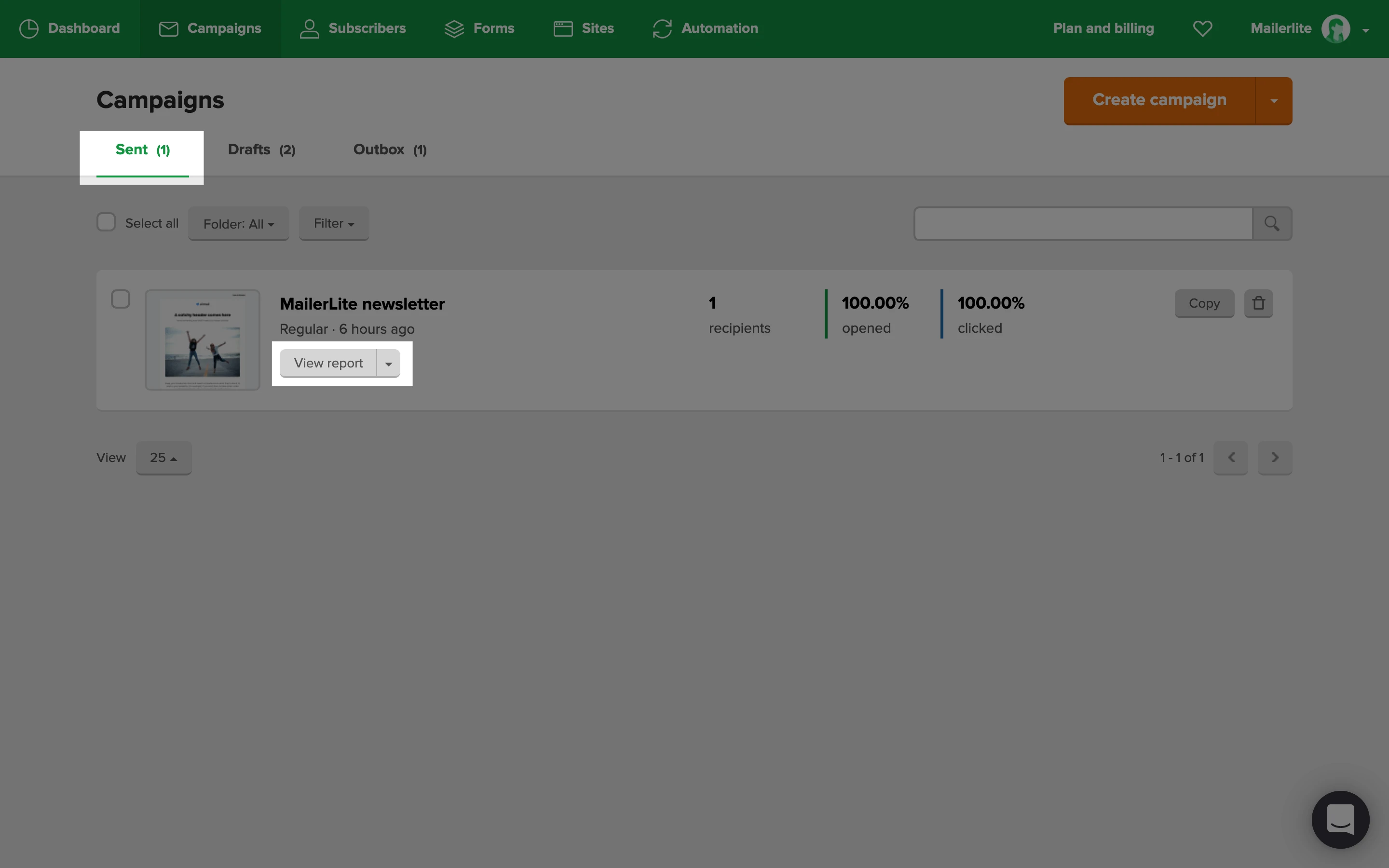Click the View report button
The image size is (1389, 868).
(328, 364)
